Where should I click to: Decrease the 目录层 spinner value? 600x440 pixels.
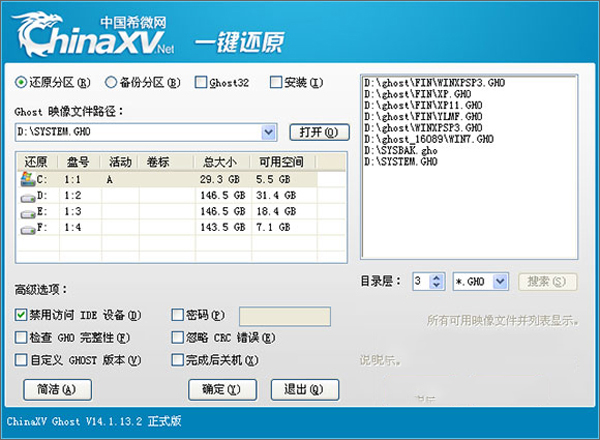click(436, 285)
